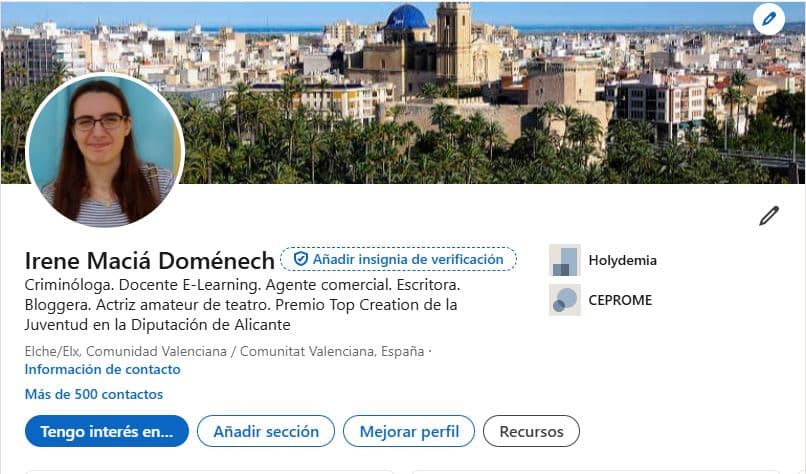This screenshot has width=806, height=474.
Task: Click Añadir insignia de verificación
Action: click(x=398, y=259)
